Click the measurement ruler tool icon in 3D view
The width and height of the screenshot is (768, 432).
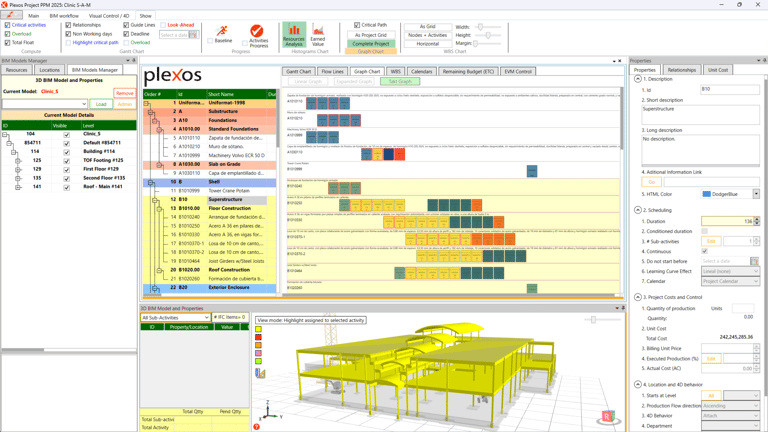tap(260, 373)
